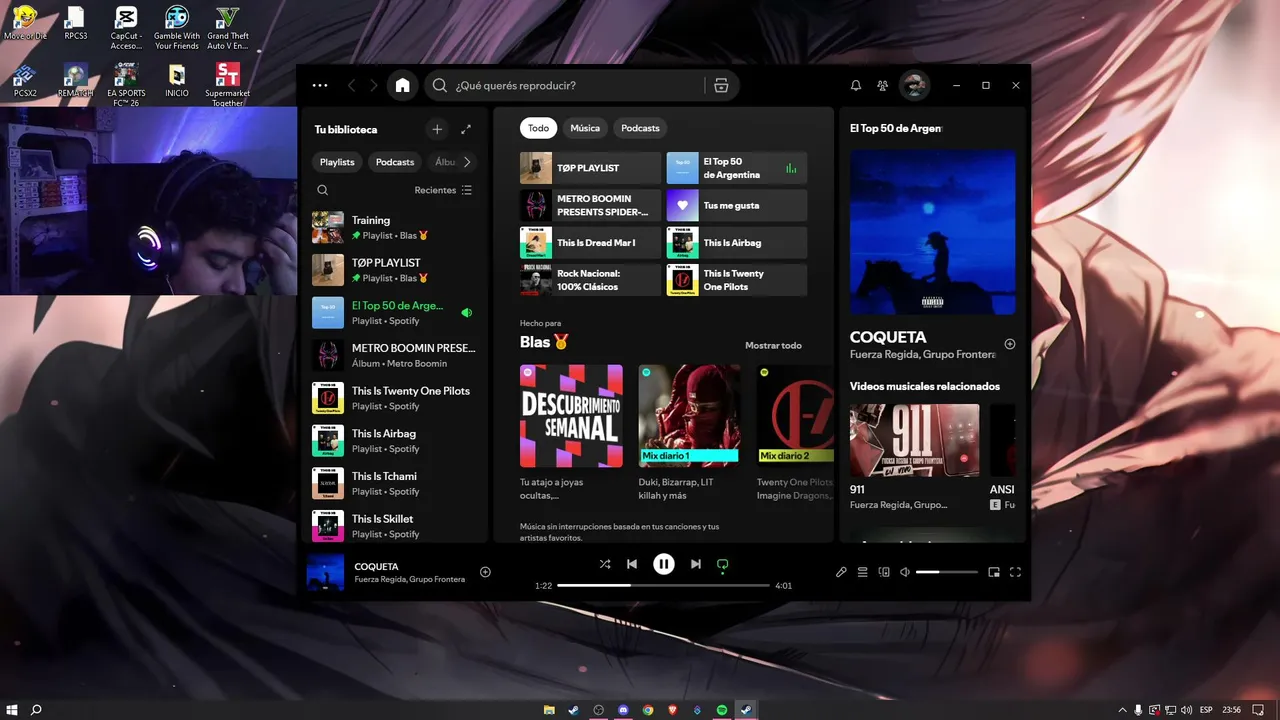
Task: Search inside Tu biblioteca
Action: click(x=322, y=190)
